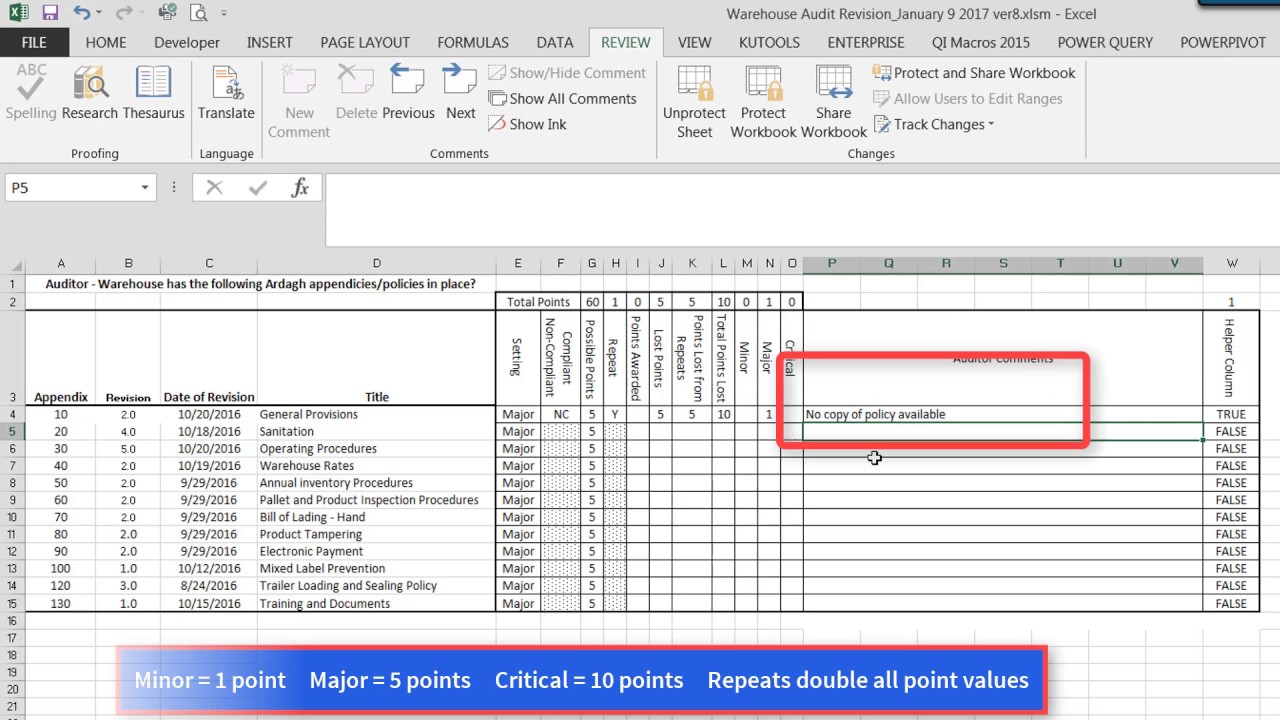Image resolution: width=1280 pixels, height=720 pixels.
Task: Select the 'Sanitation' title cell
Action: point(376,431)
